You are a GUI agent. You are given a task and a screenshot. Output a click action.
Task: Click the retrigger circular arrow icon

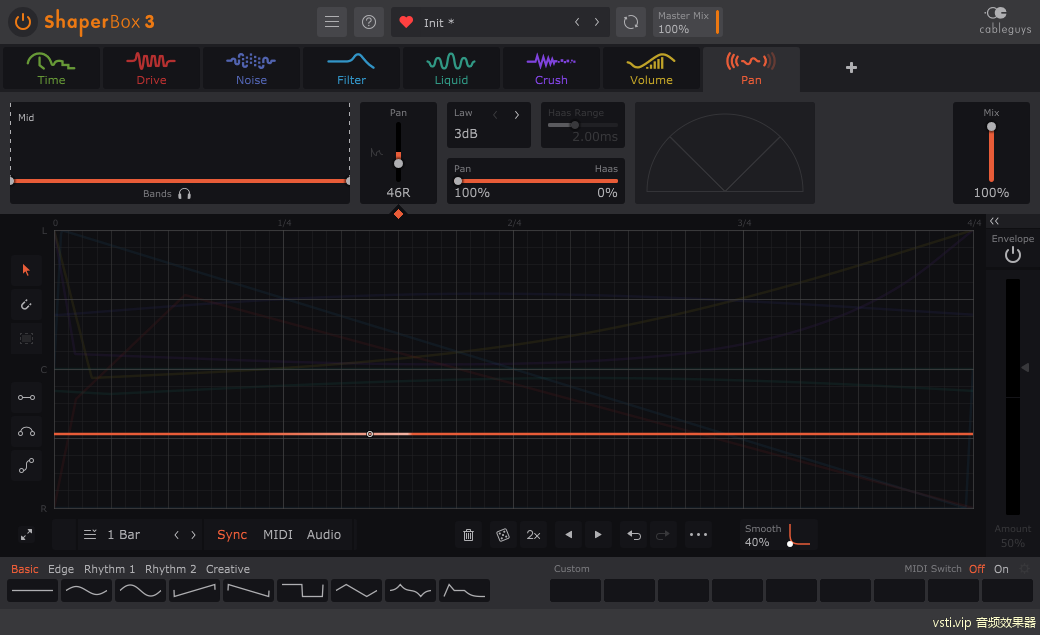point(631,22)
